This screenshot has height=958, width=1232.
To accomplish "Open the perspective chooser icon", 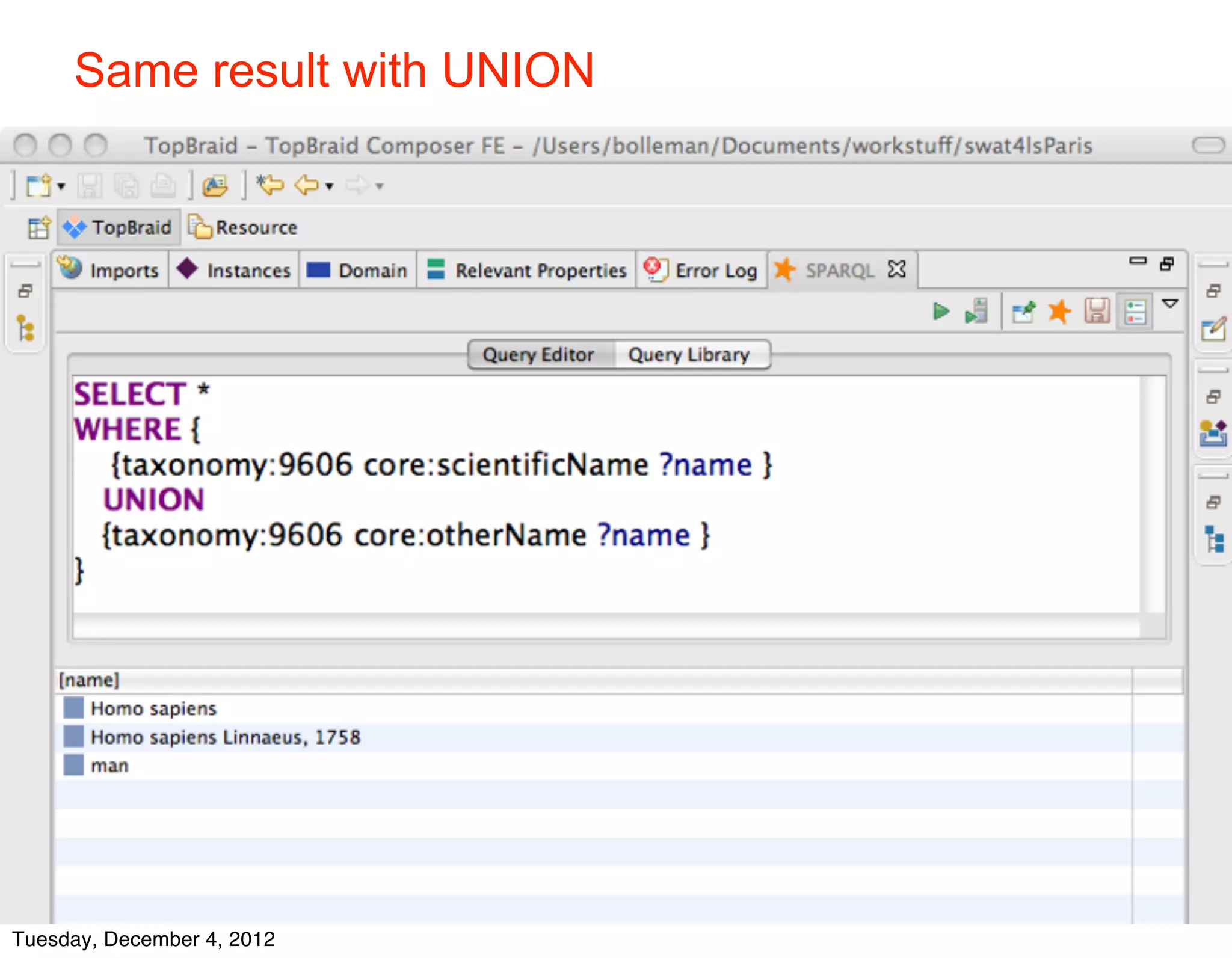I will [x=39, y=228].
